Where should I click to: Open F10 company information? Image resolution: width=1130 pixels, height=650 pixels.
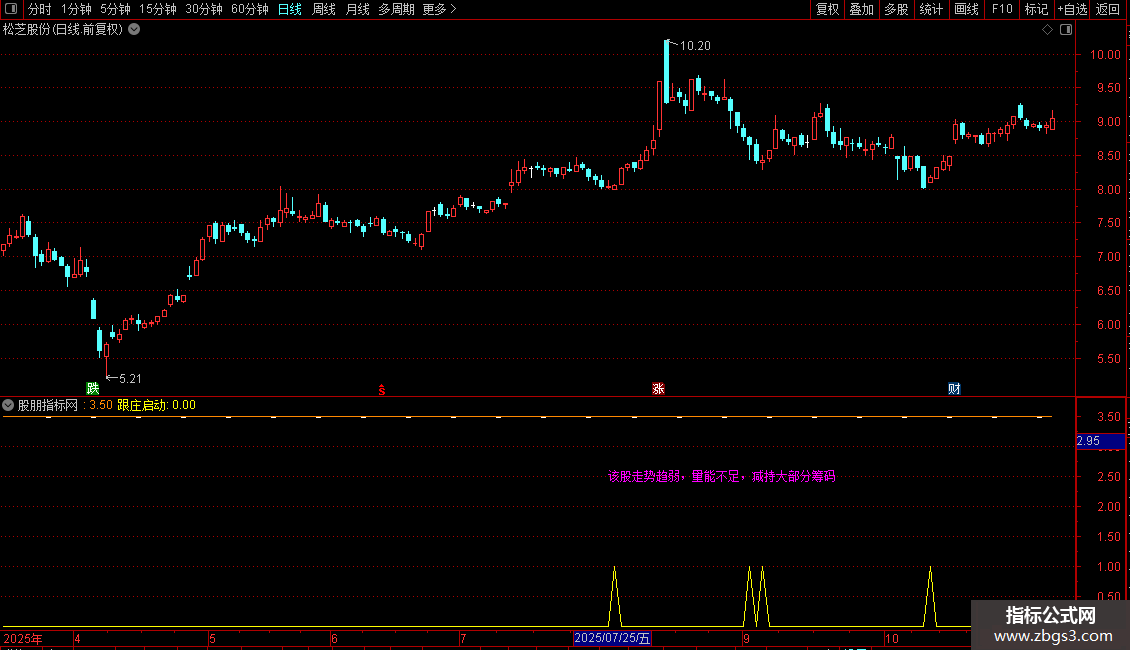pyautogui.click(x=1002, y=9)
